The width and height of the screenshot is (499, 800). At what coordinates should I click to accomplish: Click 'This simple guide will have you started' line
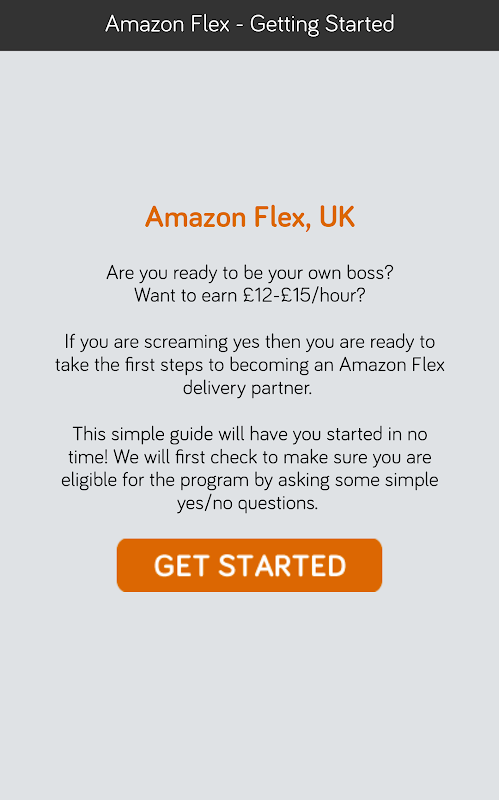tap(250, 434)
